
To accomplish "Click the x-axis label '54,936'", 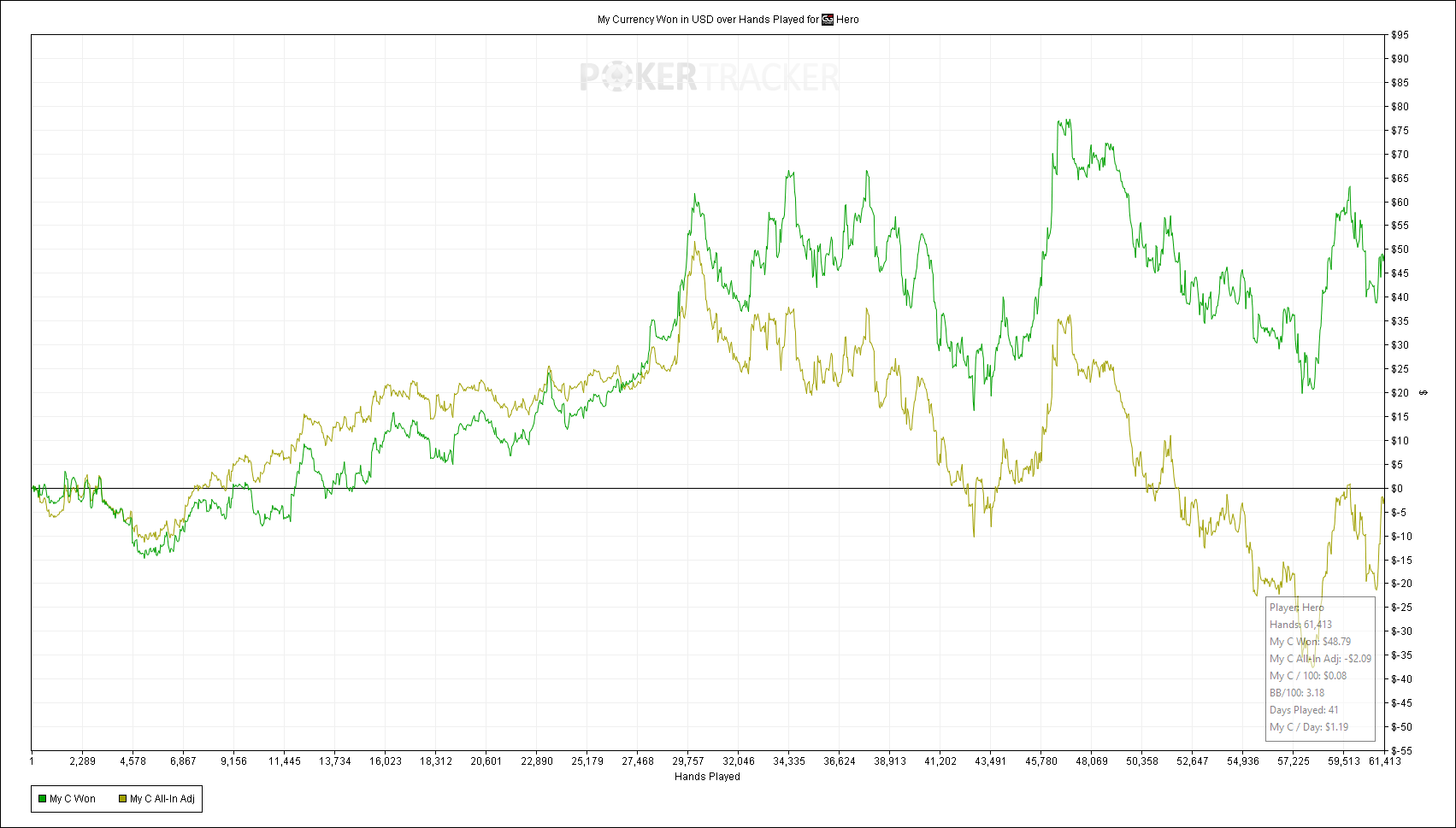I will click(1242, 761).
